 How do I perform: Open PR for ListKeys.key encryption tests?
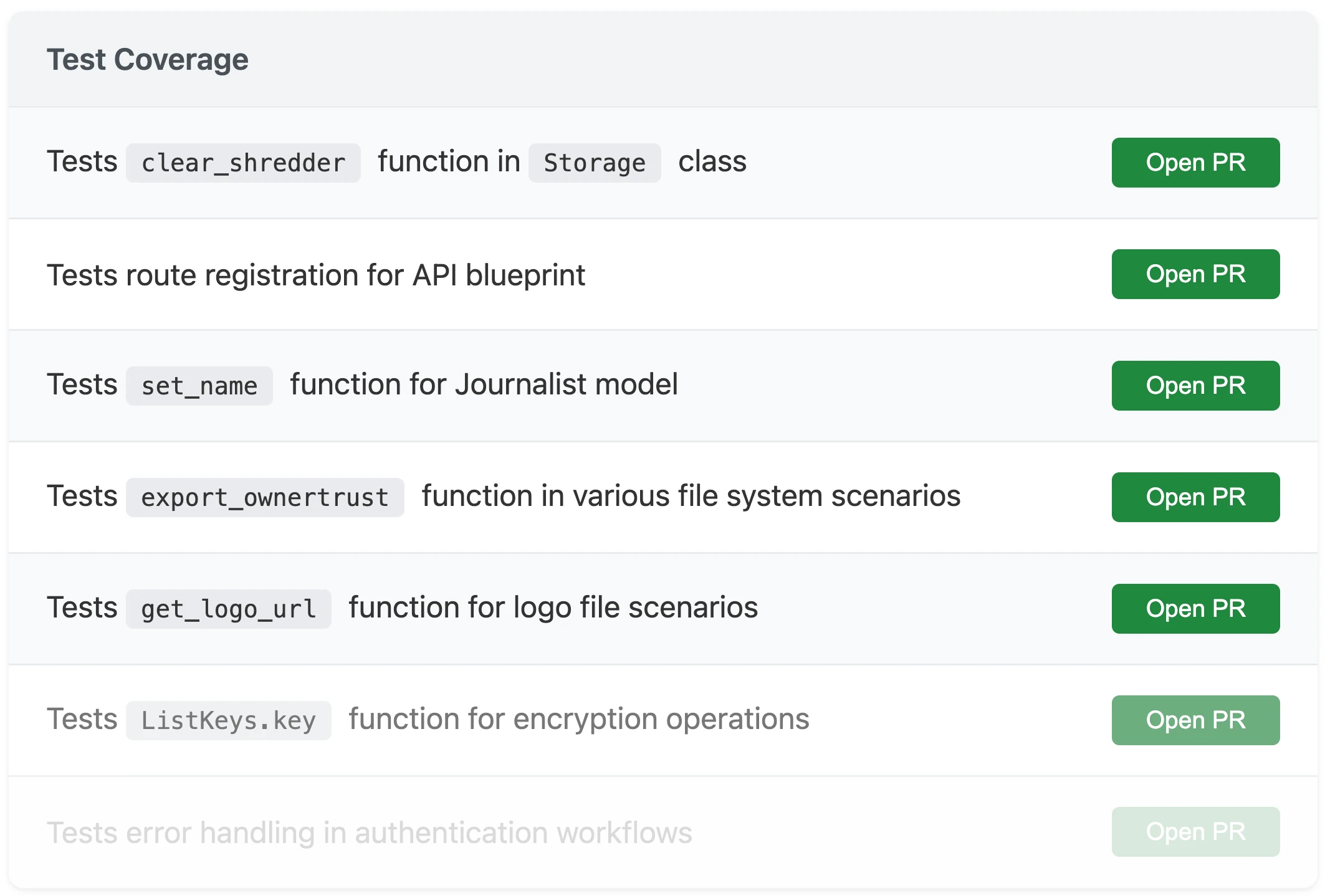click(x=1194, y=720)
